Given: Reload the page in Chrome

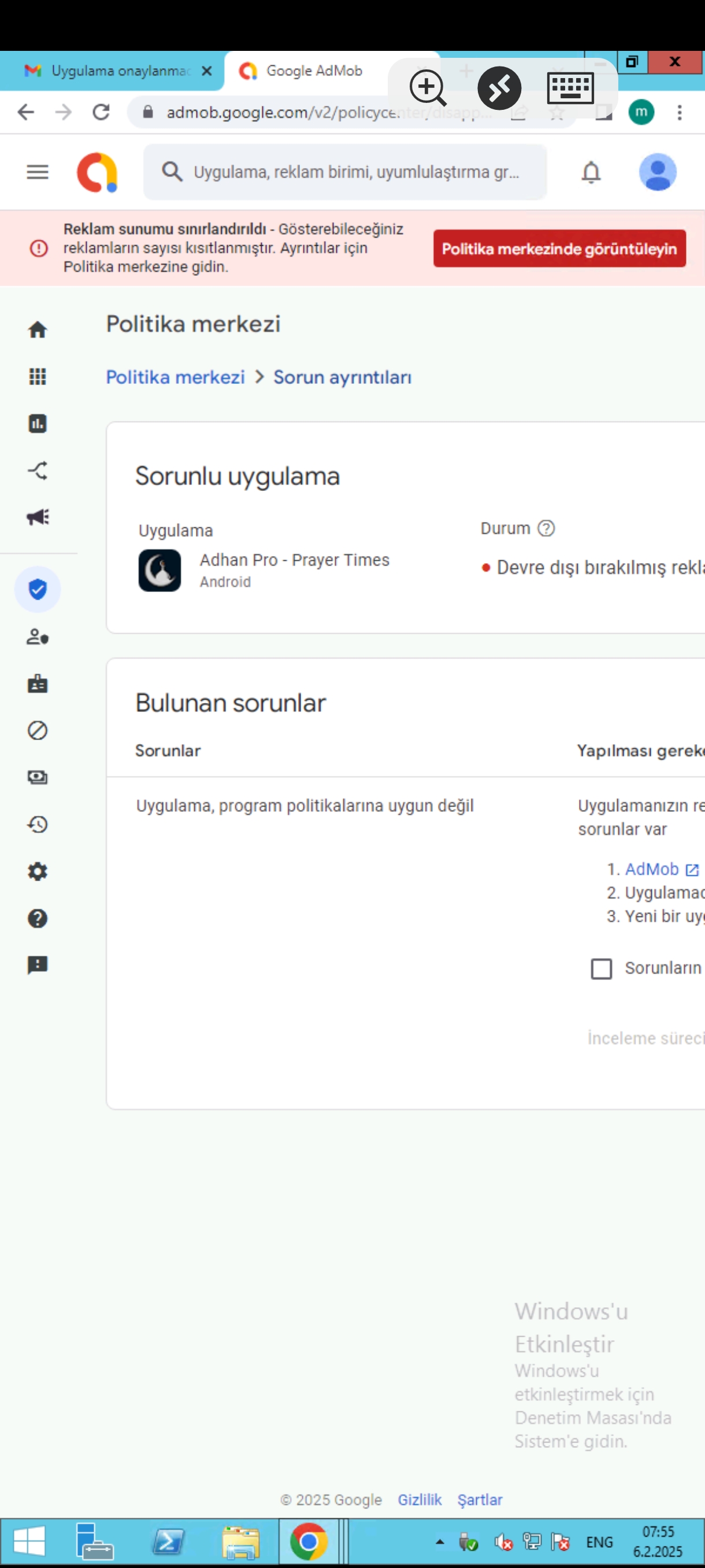Looking at the screenshot, I should click(101, 112).
